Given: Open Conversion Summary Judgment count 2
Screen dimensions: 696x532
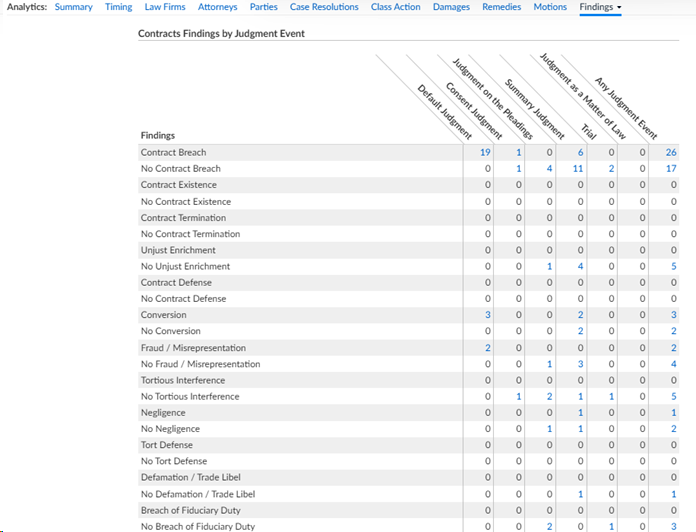Looking at the screenshot, I should pos(580,315).
